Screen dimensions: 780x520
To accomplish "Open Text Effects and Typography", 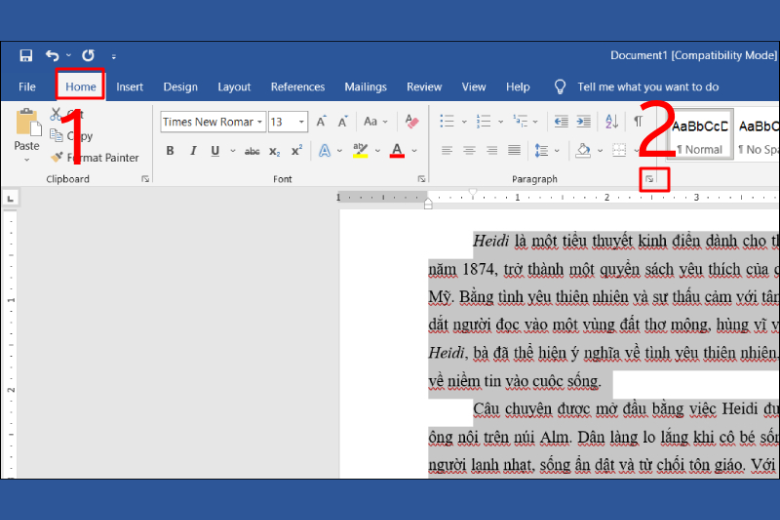I will [325, 151].
